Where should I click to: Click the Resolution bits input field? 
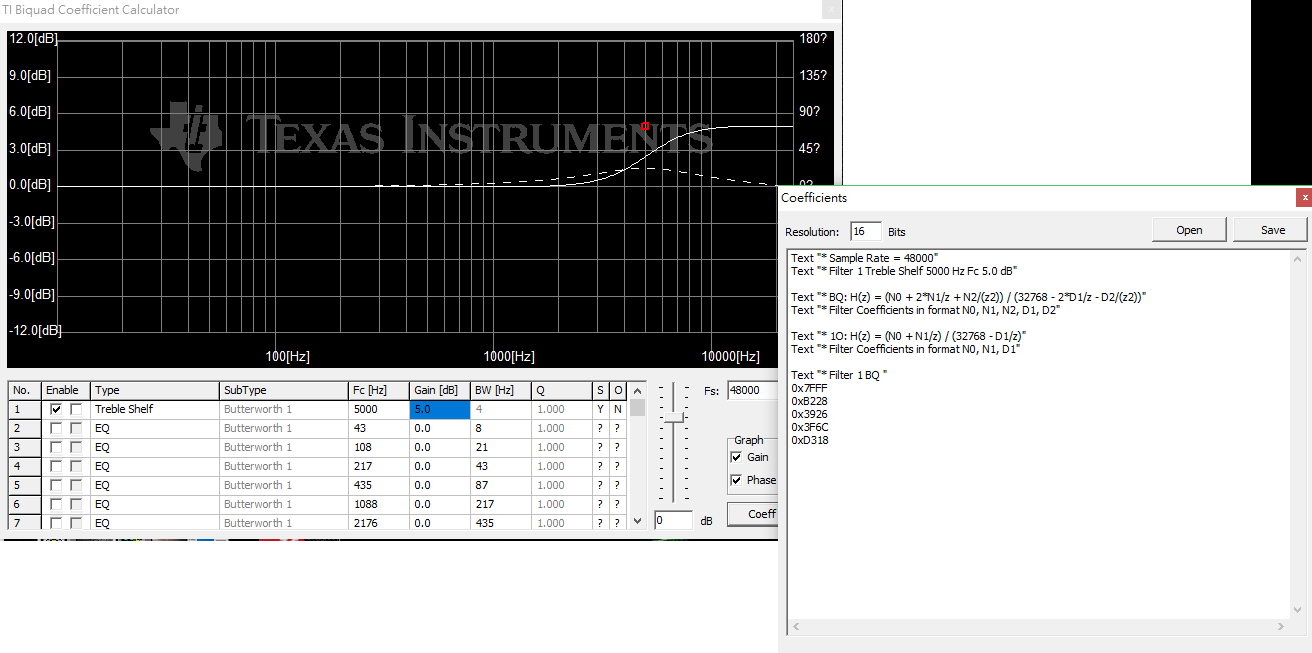coord(866,231)
